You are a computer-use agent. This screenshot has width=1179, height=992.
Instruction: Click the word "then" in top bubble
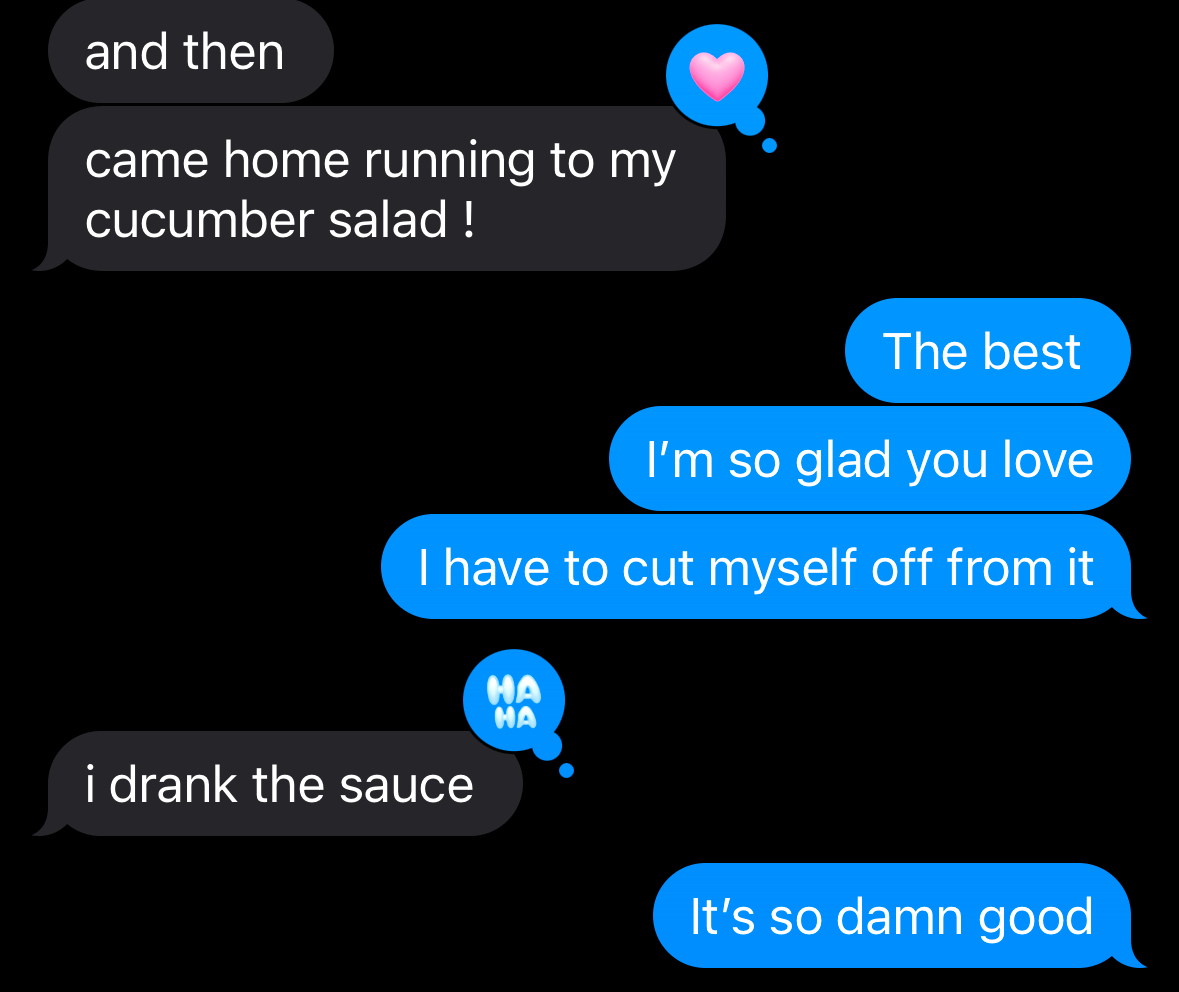pyautogui.click(x=234, y=52)
